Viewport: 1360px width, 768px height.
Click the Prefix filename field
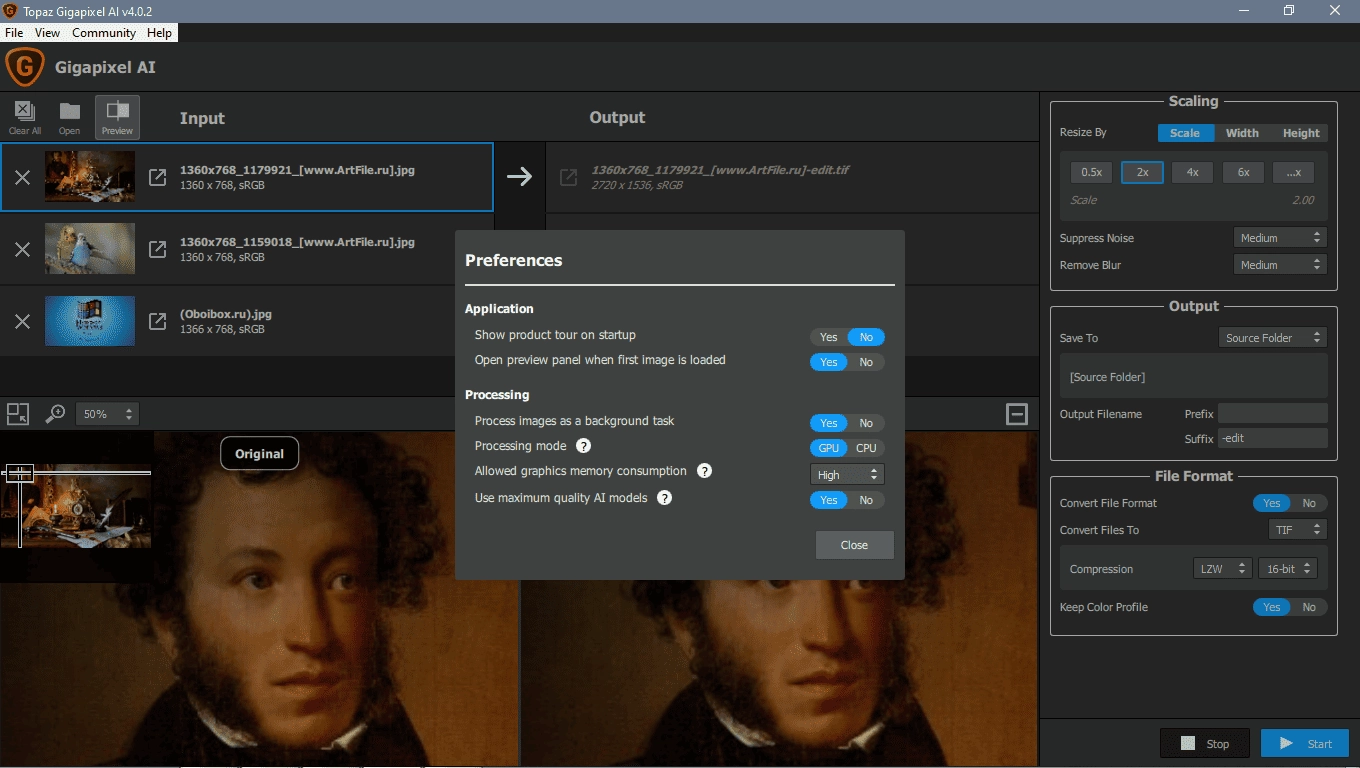coord(1272,414)
